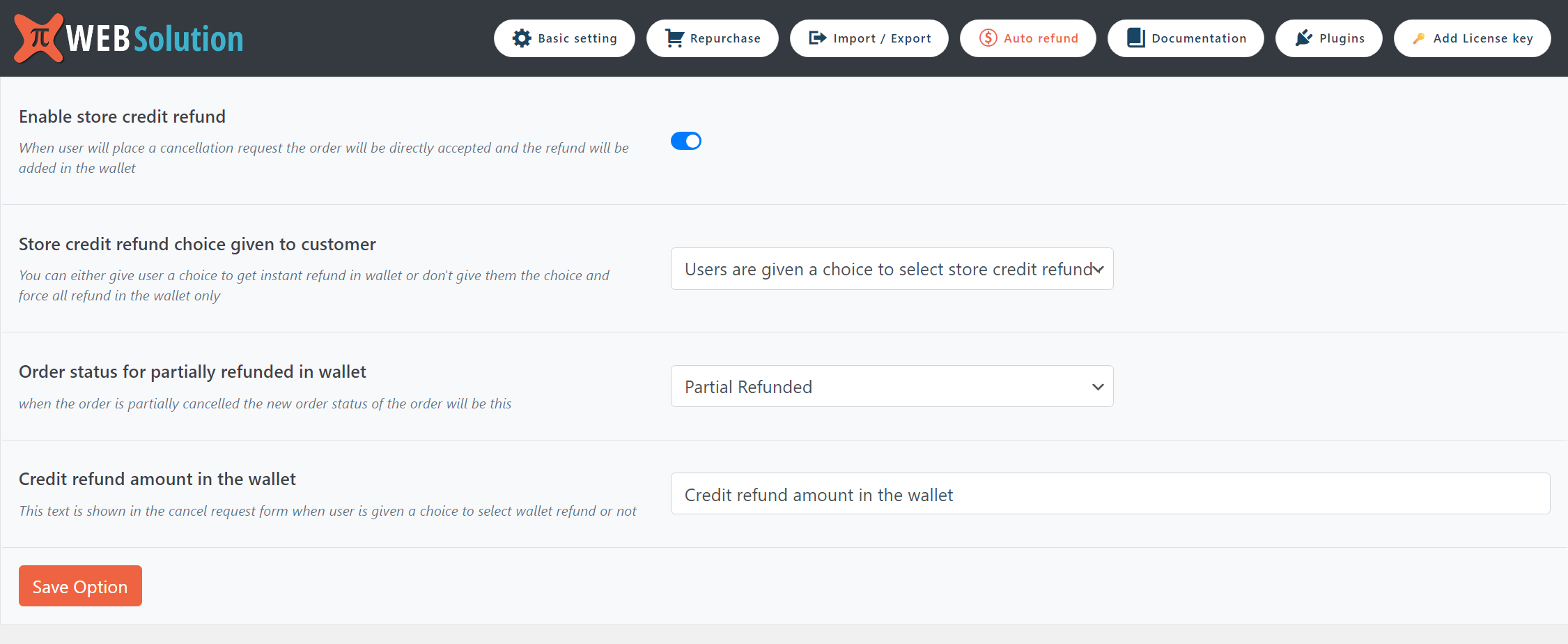Open the Documentation text label
Image resolution: width=1568 pixels, height=644 pixels.
1199,38
